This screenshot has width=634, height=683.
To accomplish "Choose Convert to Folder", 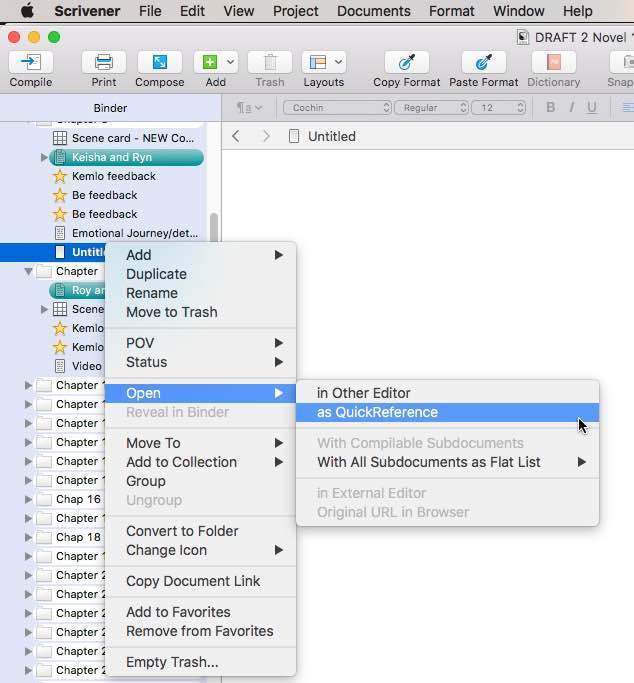I will coord(201,531).
